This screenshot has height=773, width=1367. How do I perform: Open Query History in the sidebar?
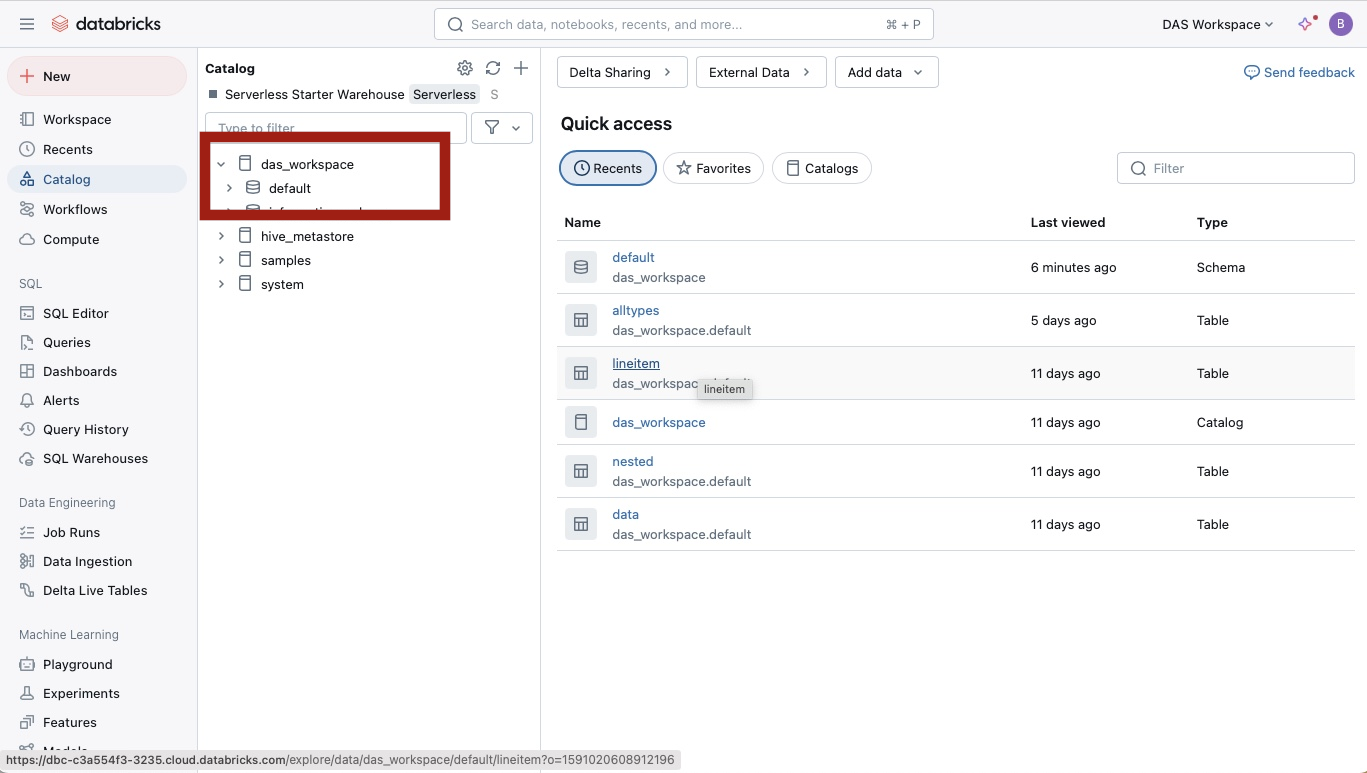point(97,429)
